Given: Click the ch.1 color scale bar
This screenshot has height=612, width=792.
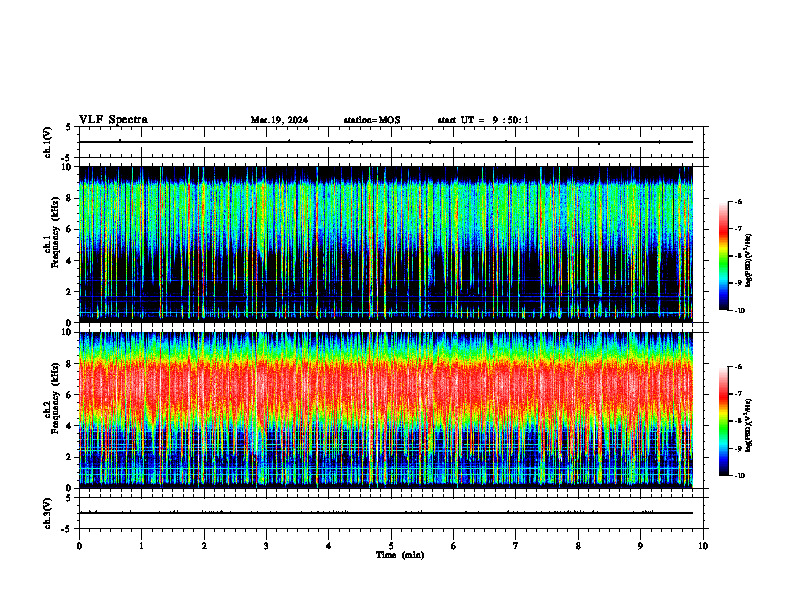Looking at the screenshot, I should point(724,256).
